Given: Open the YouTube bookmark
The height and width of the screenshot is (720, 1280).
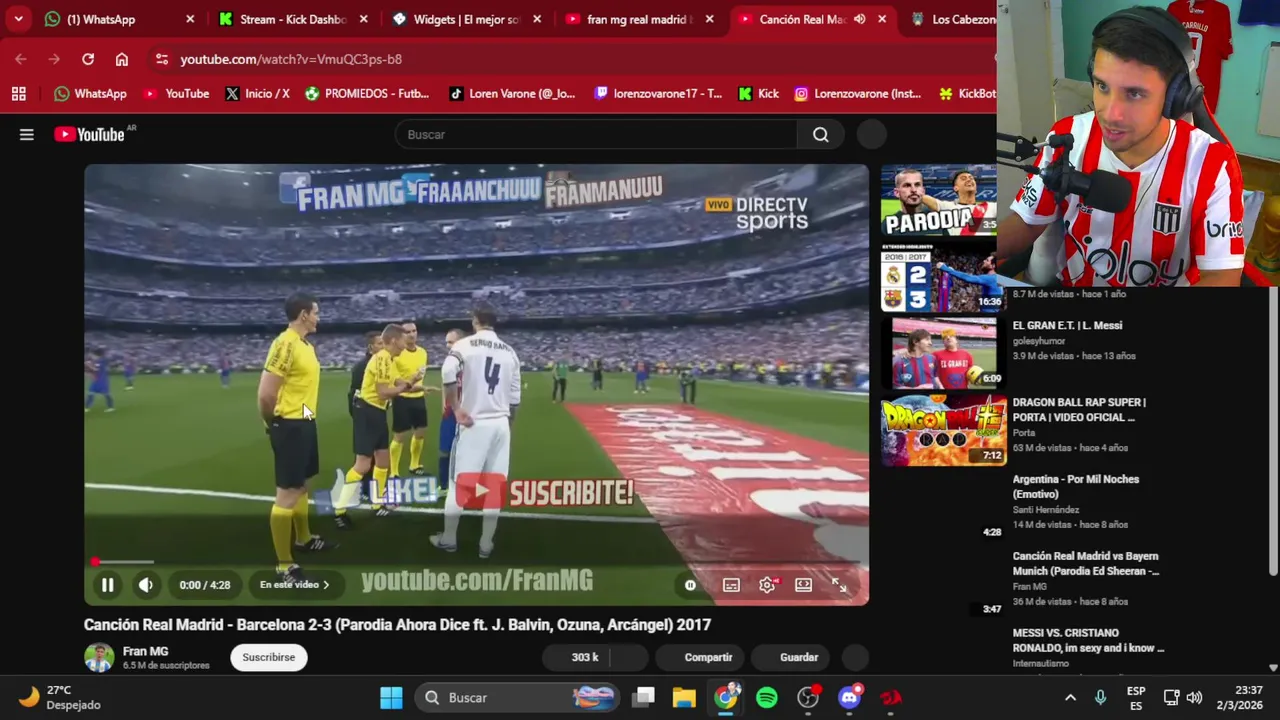Looking at the screenshot, I should [177, 93].
